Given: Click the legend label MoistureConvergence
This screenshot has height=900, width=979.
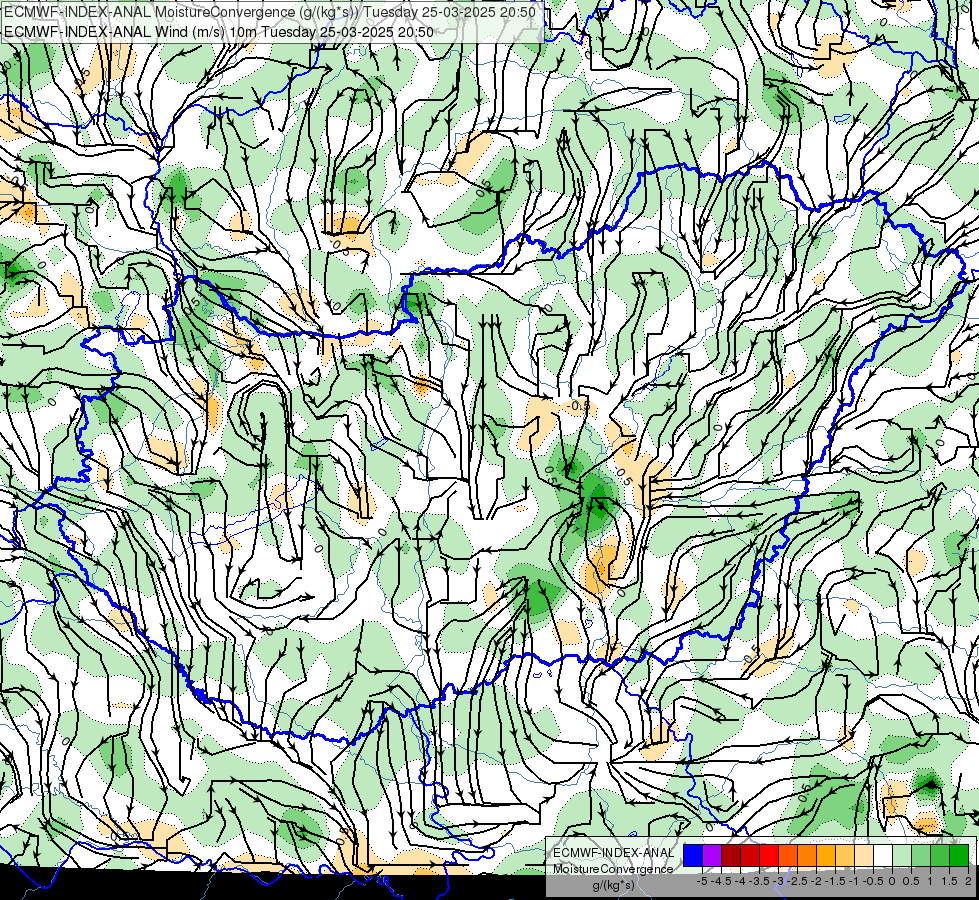Looking at the screenshot, I should pyautogui.click(x=612, y=869).
